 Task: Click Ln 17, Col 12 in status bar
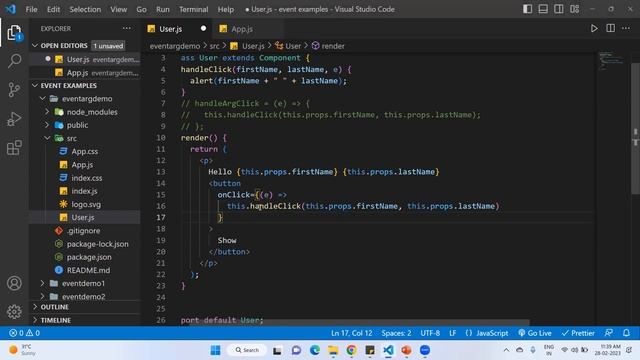tap(351, 333)
